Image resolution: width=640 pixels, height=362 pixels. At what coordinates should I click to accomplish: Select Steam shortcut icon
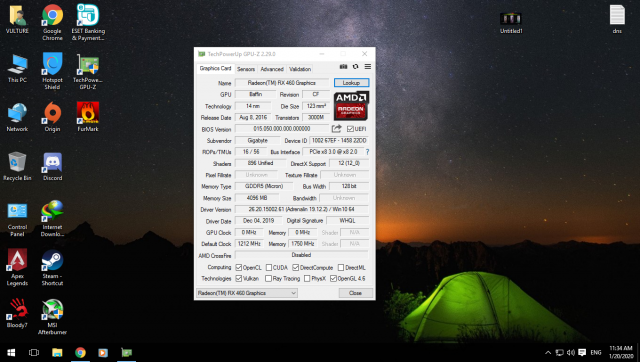(52, 267)
